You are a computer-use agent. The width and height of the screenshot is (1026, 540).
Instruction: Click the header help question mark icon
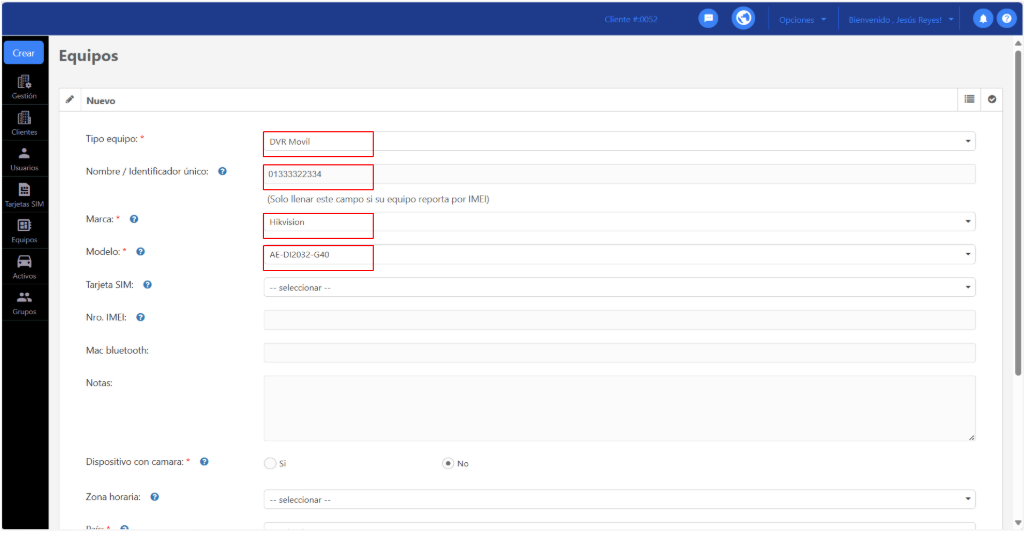coord(1006,19)
